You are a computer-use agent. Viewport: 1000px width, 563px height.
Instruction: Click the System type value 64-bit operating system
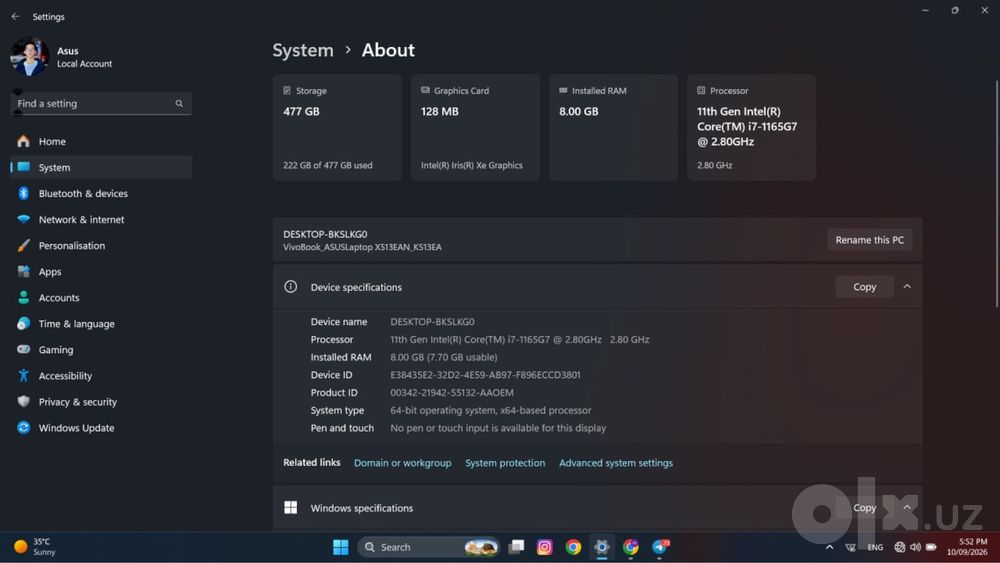[490, 411]
